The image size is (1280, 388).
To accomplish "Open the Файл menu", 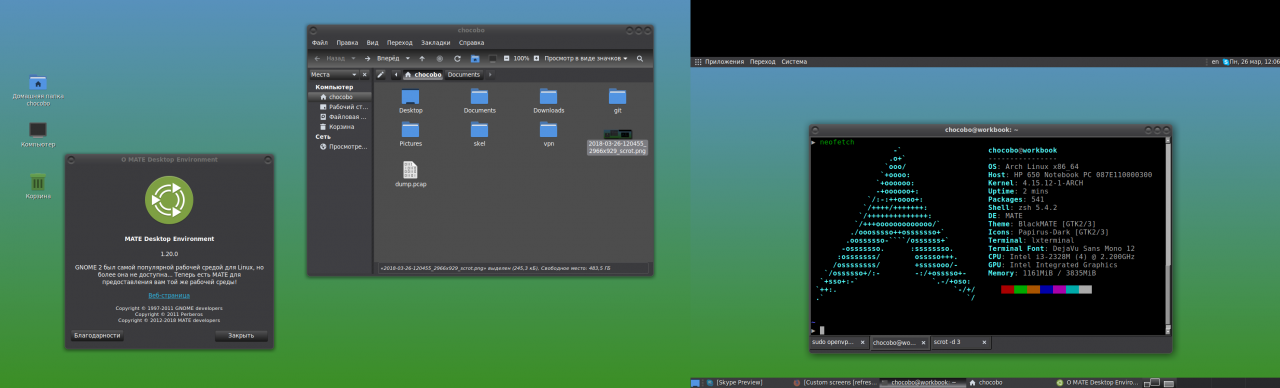I will tap(320, 43).
